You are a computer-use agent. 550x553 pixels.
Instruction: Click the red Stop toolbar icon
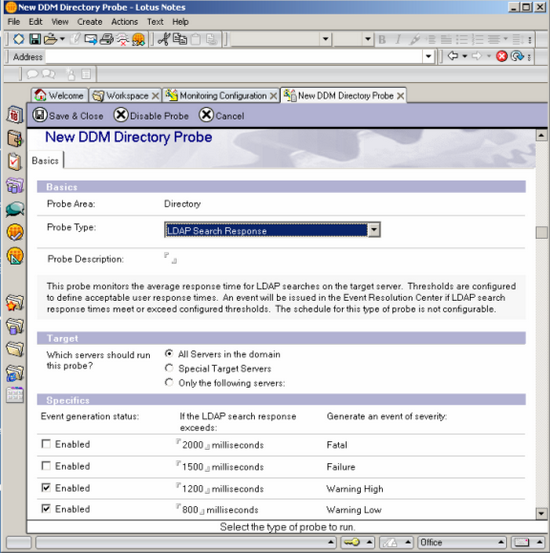(x=502, y=56)
